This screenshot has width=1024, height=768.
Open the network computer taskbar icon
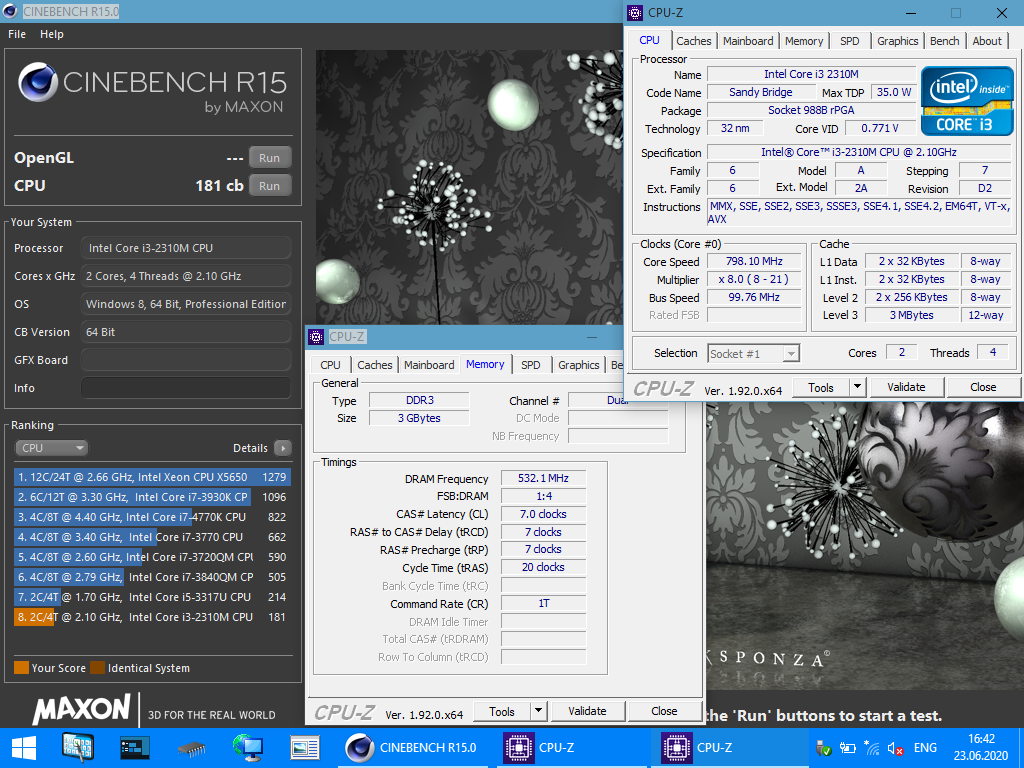[x=248, y=748]
